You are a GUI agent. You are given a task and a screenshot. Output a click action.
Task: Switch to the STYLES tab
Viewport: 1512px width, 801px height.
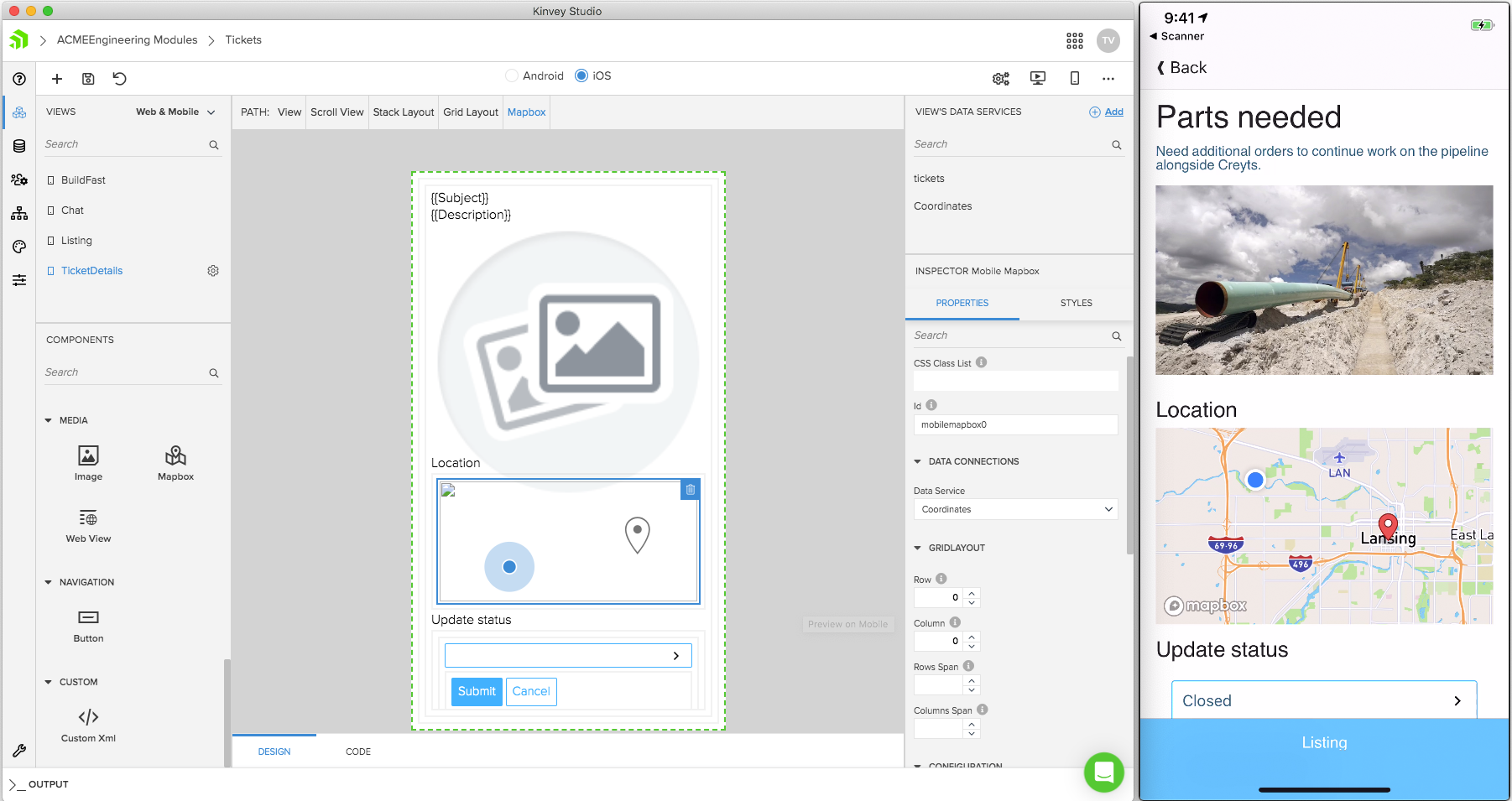tap(1076, 303)
